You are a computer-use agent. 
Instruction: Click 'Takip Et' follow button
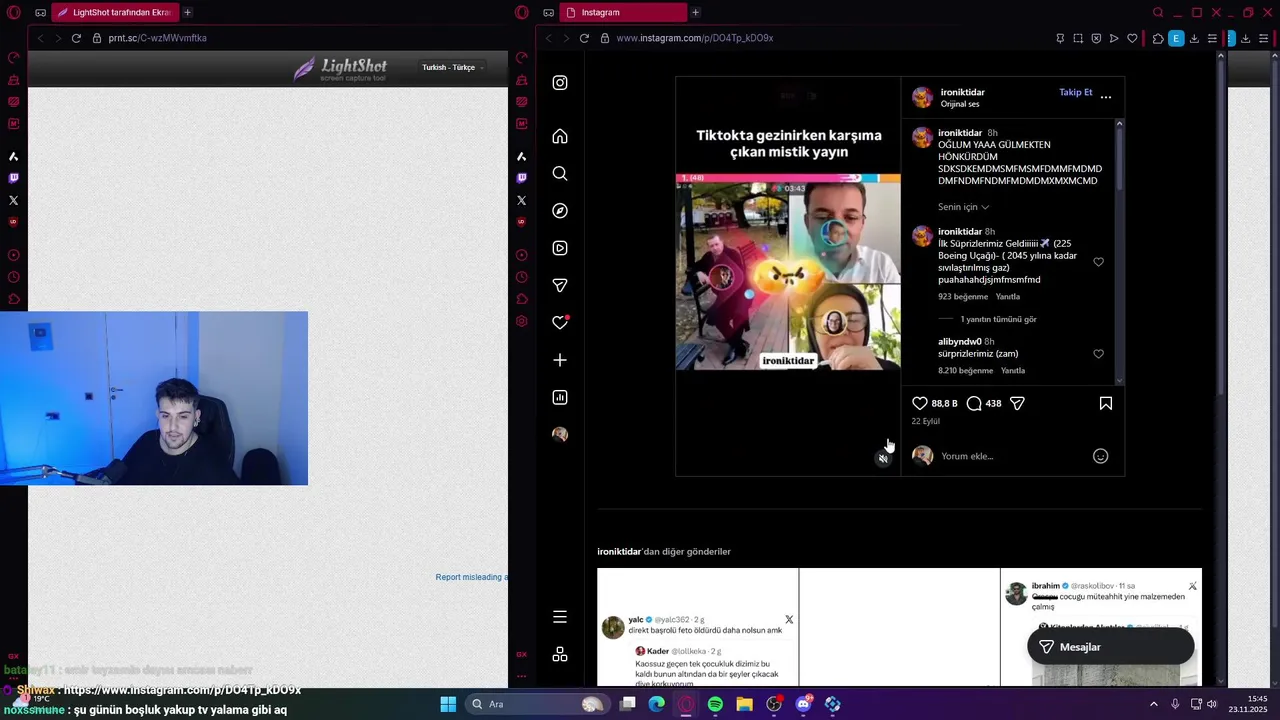[1076, 92]
